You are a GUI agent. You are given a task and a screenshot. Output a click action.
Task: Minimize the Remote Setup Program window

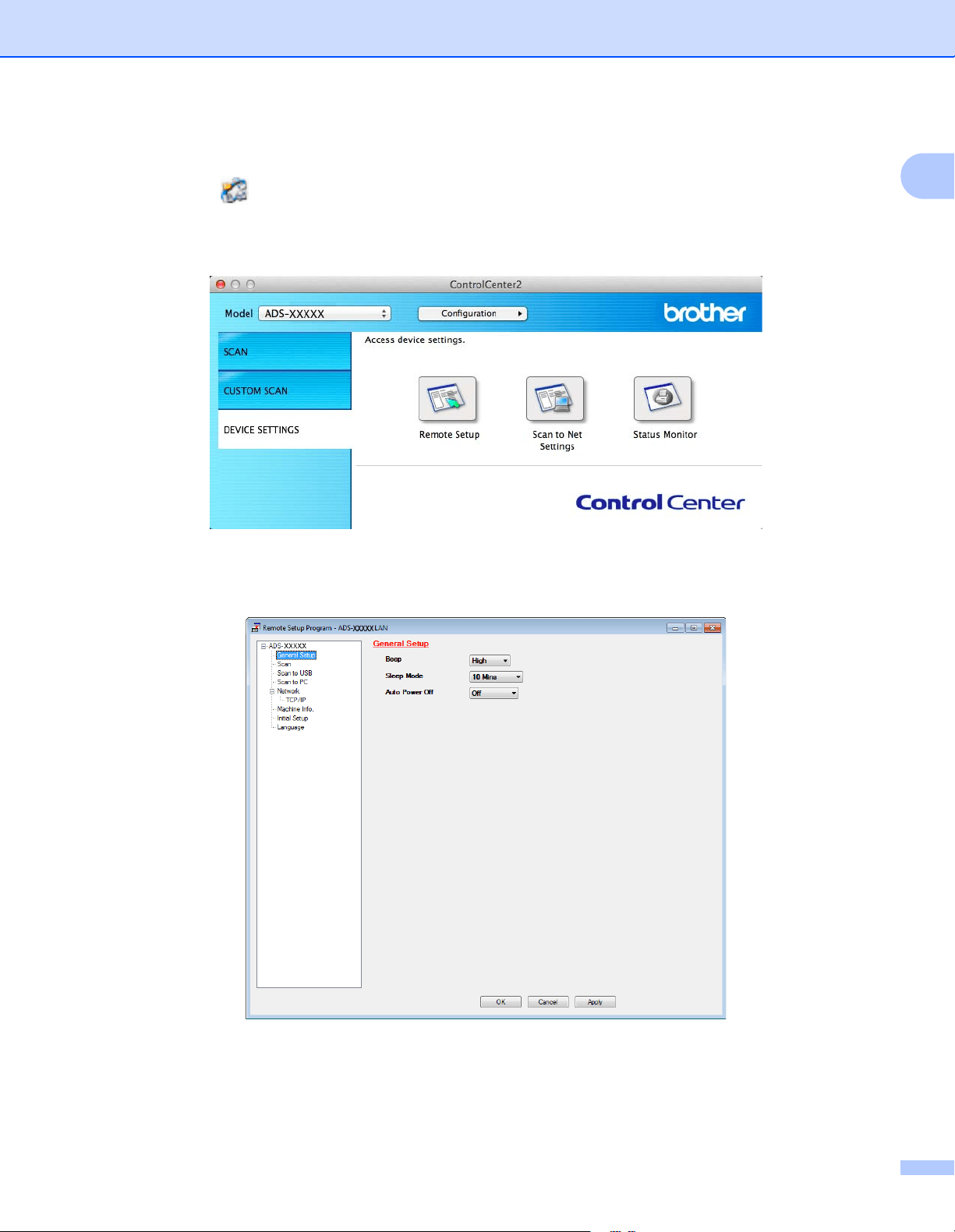click(x=675, y=628)
